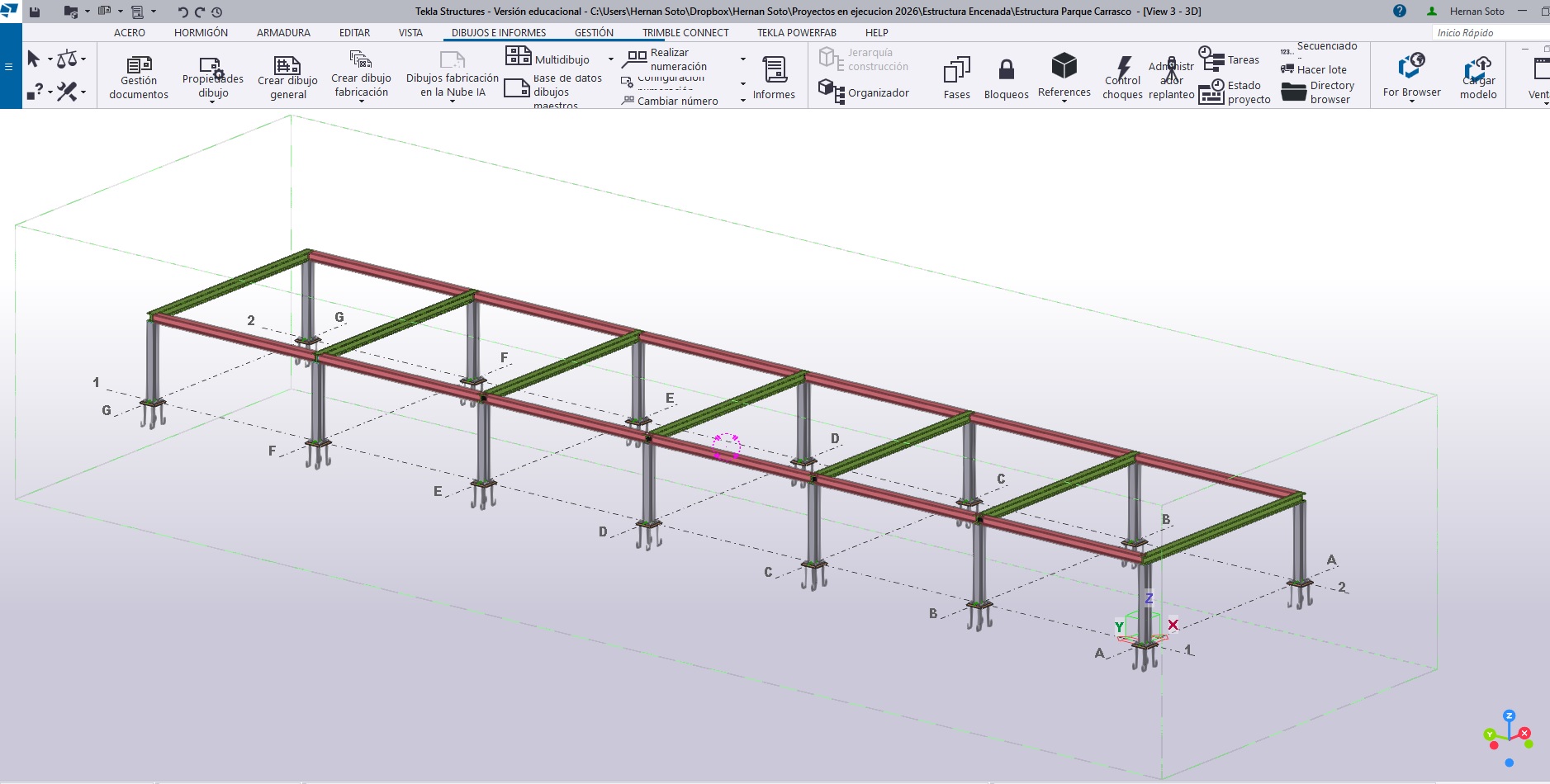Open the blue hamburger file menu
1550x784 pixels.
(x=9, y=67)
